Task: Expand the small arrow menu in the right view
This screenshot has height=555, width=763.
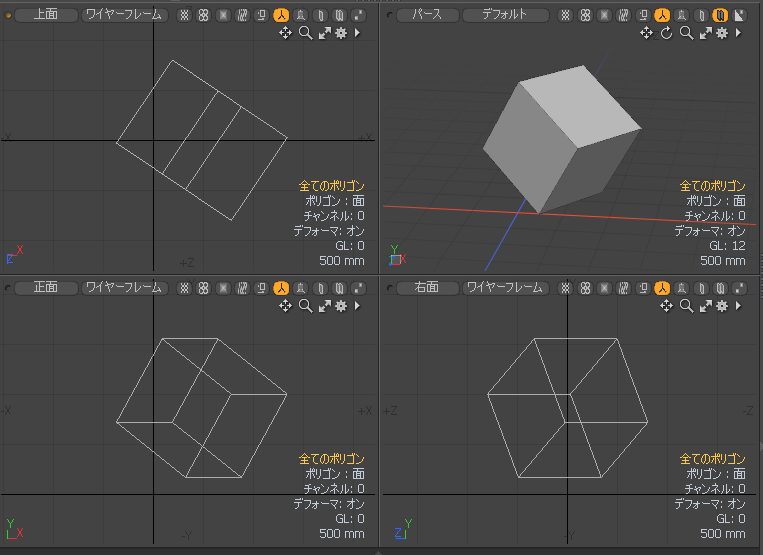Action: [x=738, y=305]
